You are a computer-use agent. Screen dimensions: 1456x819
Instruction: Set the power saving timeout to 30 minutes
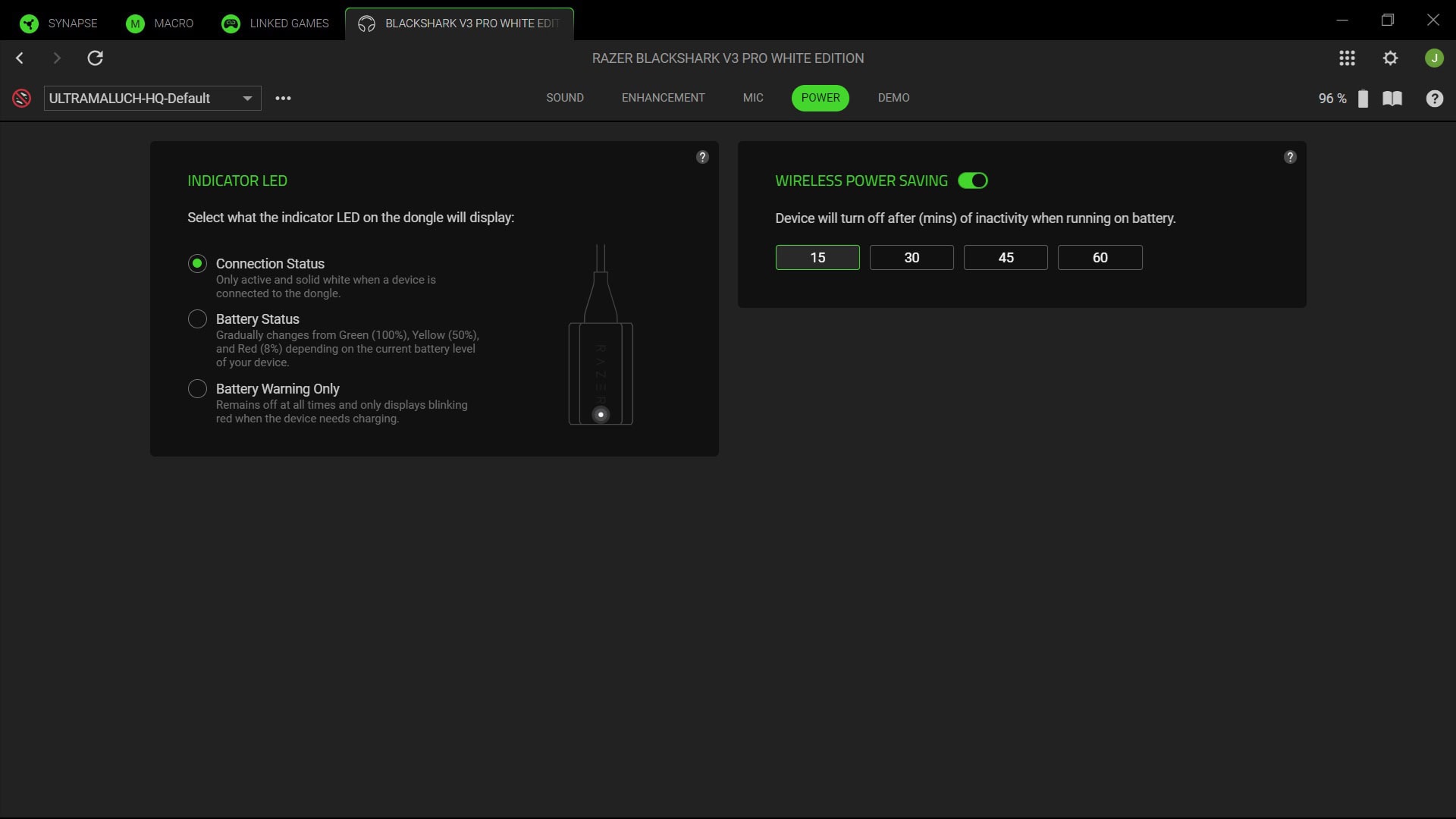(x=912, y=257)
